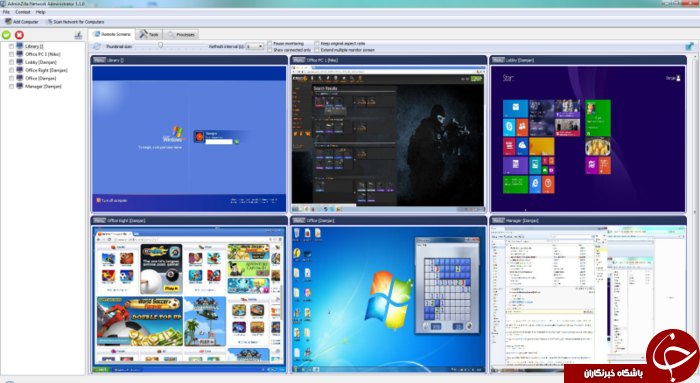Click the Manager [Damjan] computer icon in the list
The width and height of the screenshot is (700, 383).
tap(20, 86)
